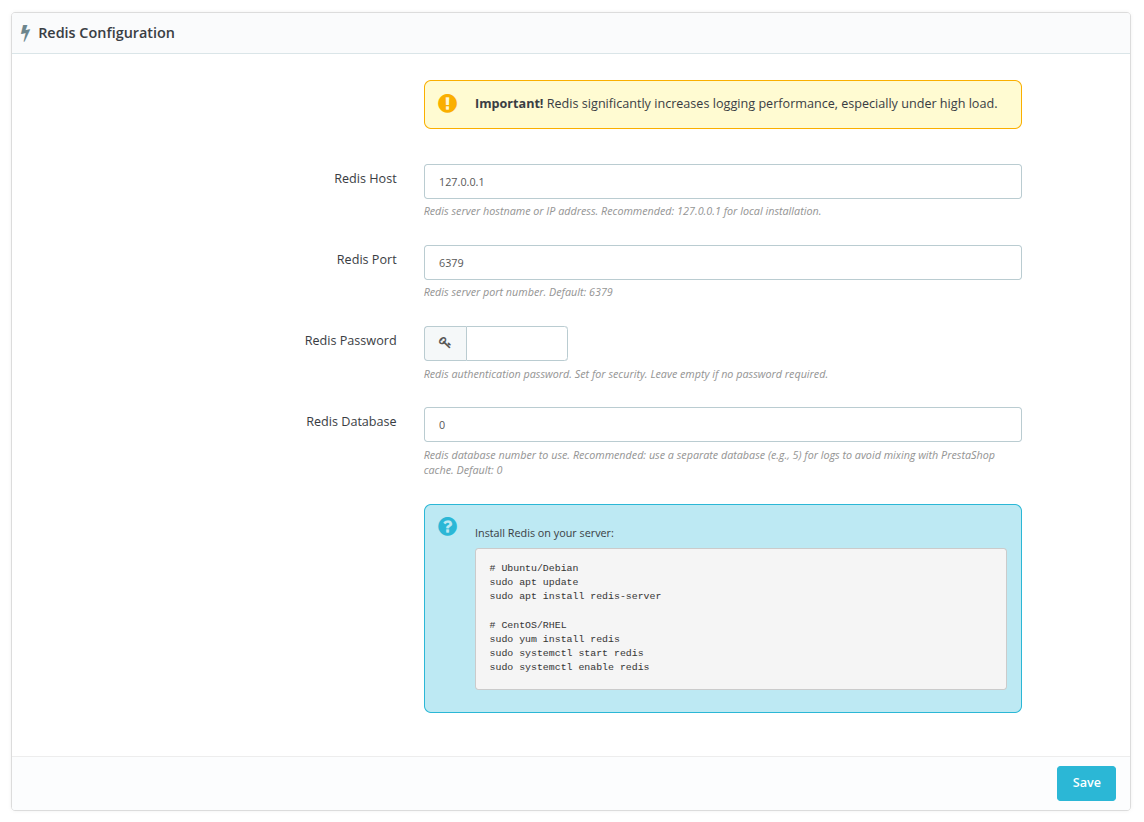Screen dimensions: 1144x822
Task: Click the orange exclamation warning icon
Action: coord(447,104)
